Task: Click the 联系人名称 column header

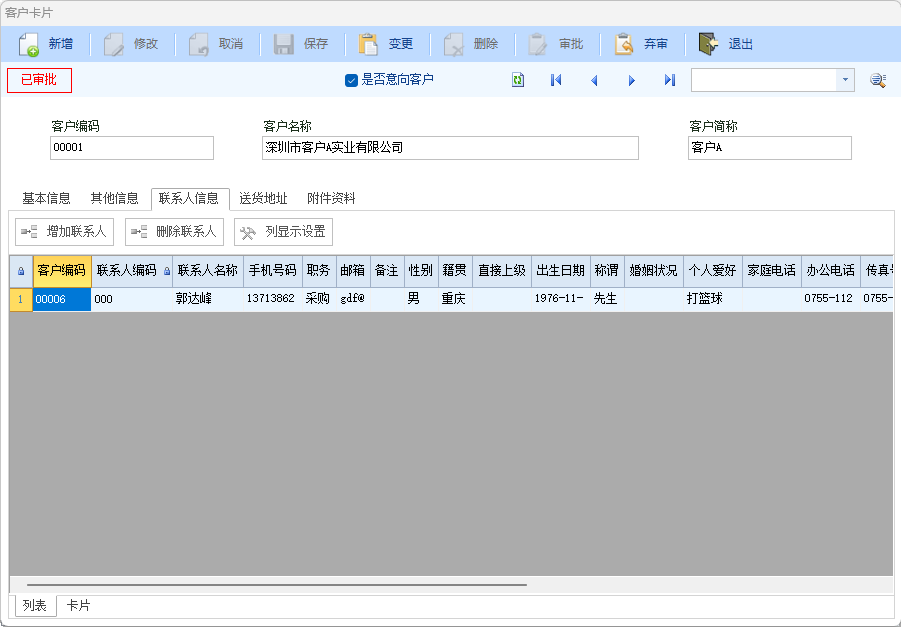Action: click(207, 271)
